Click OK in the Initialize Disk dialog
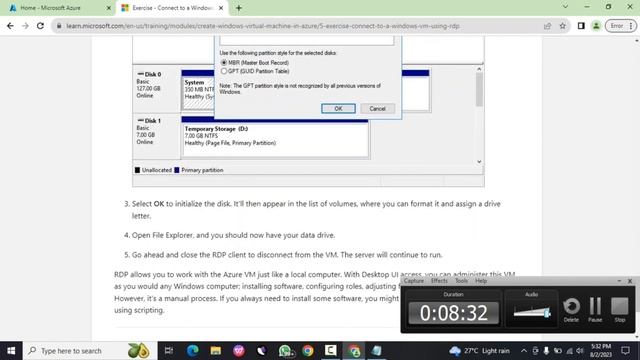Screen dimensions: 640x360 coord(338,109)
